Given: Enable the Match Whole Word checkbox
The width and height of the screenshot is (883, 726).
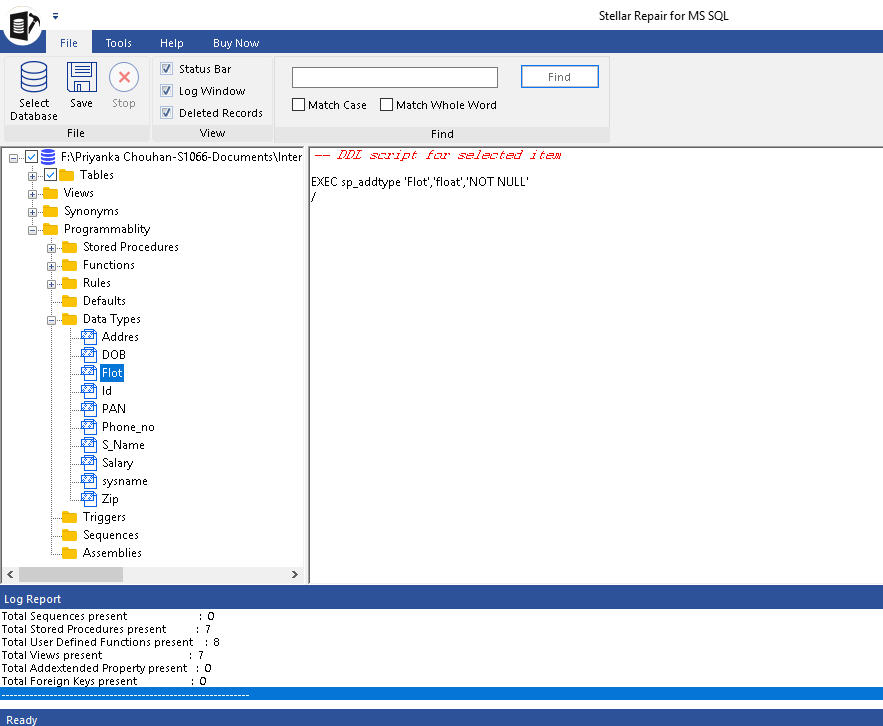Looking at the screenshot, I should (386, 105).
